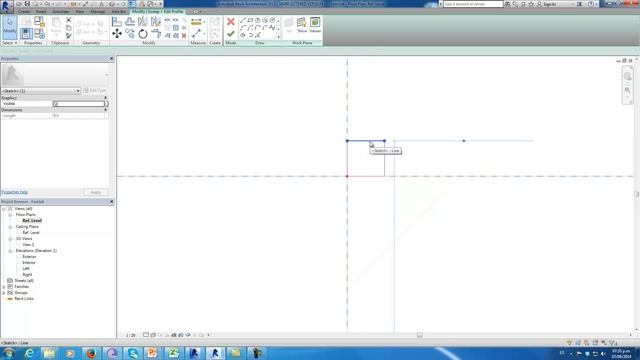Image resolution: width=640 pixels, height=360 pixels.
Task: Select the Trim/Extend to Corner tool
Action: point(156,34)
